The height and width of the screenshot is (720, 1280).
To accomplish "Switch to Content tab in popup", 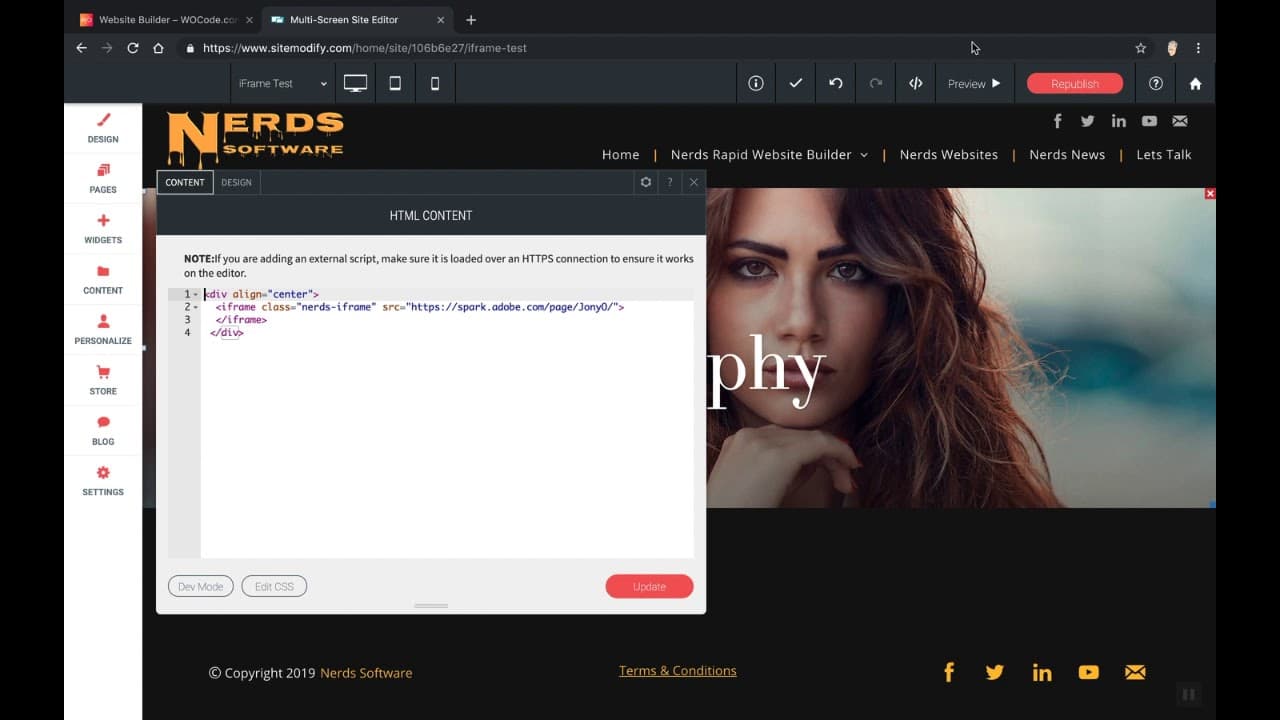I will coord(185,182).
